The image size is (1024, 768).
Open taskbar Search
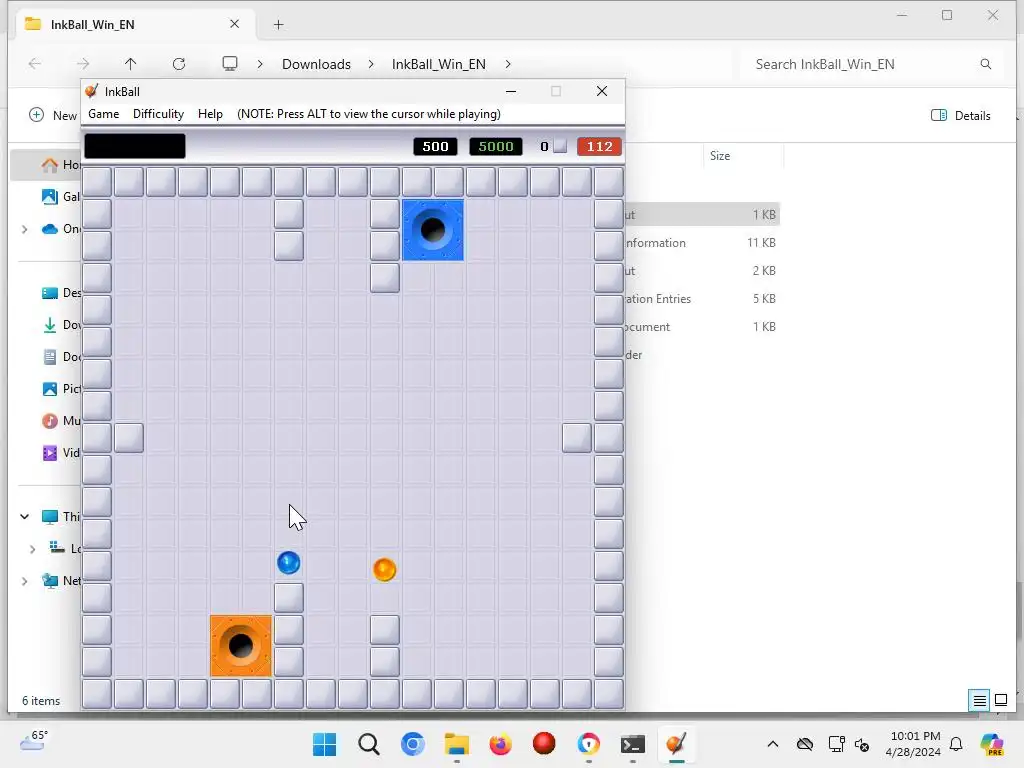pyautogui.click(x=369, y=744)
